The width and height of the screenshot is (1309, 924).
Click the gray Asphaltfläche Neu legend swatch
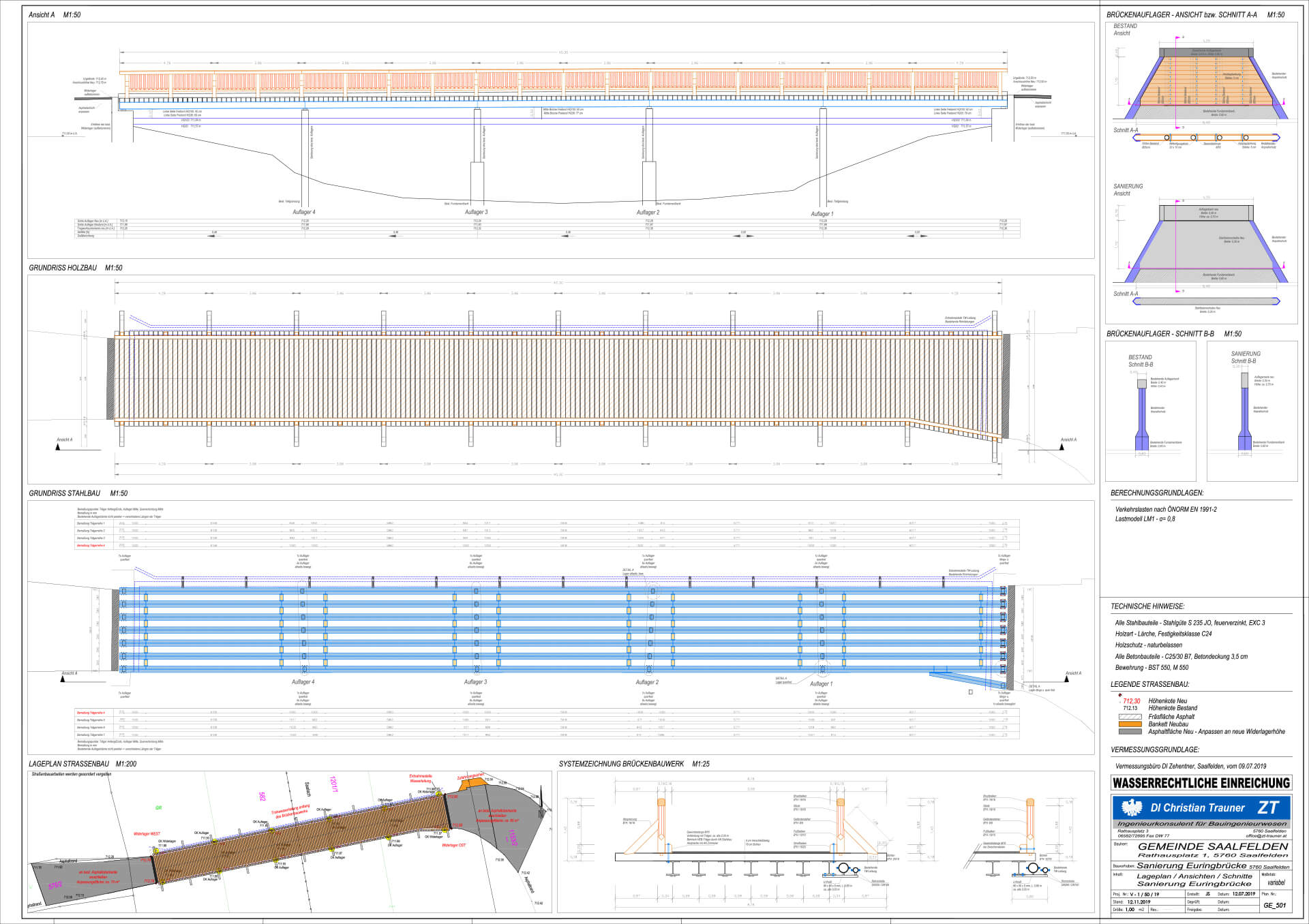[1130, 732]
